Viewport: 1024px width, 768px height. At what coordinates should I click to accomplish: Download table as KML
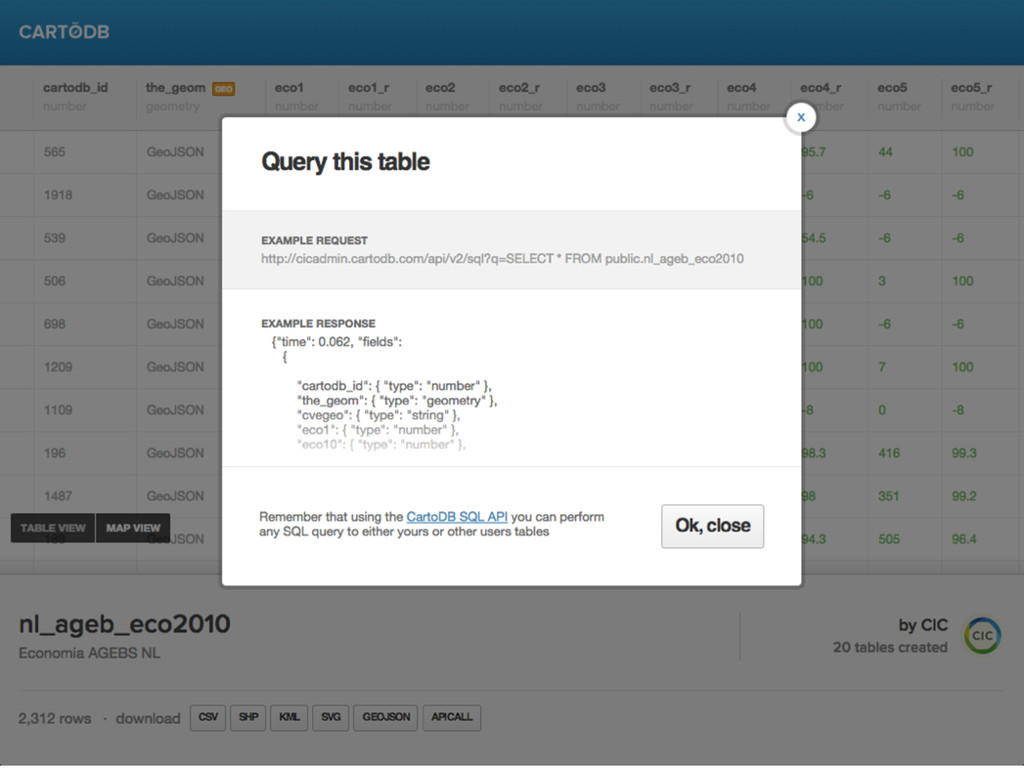pyautogui.click(x=289, y=717)
